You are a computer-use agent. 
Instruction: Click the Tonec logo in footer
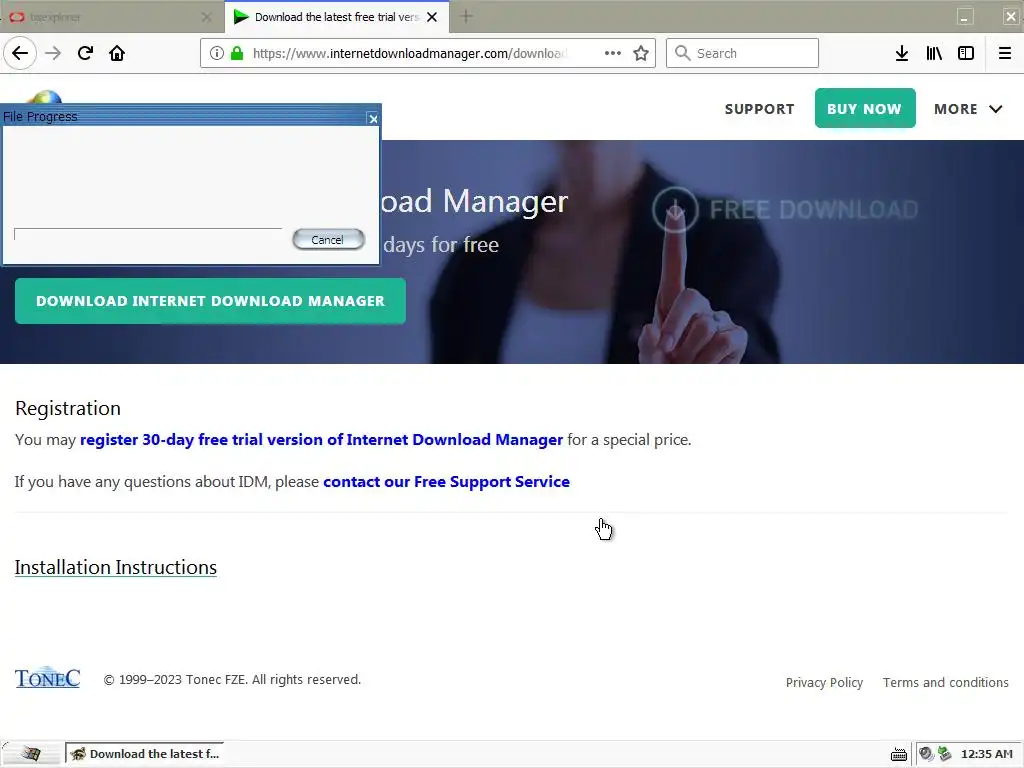48,679
